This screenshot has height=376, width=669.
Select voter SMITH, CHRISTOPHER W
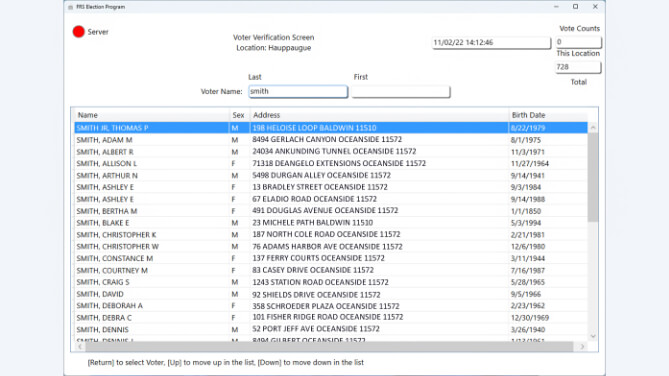[331, 246]
